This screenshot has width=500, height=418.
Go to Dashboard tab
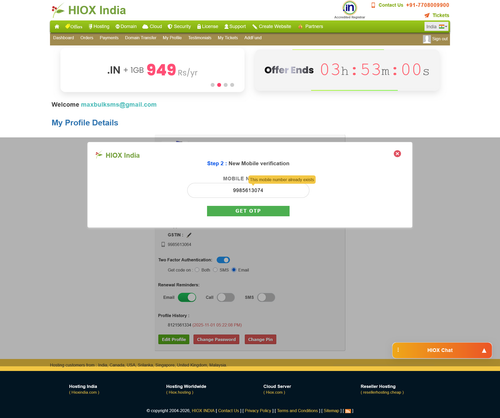point(63,38)
